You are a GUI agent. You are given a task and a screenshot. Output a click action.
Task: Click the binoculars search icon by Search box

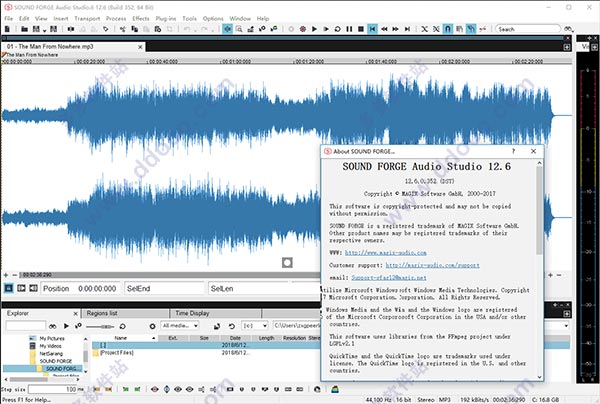coord(569,29)
